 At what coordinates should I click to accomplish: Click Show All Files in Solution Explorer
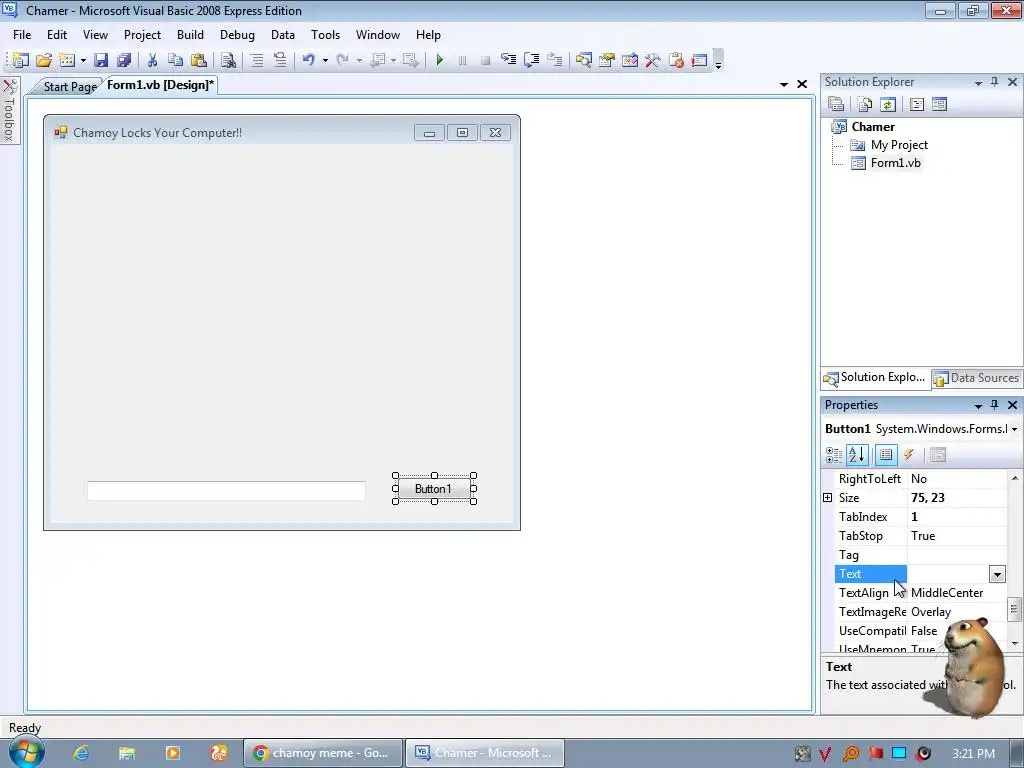[865, 104]
